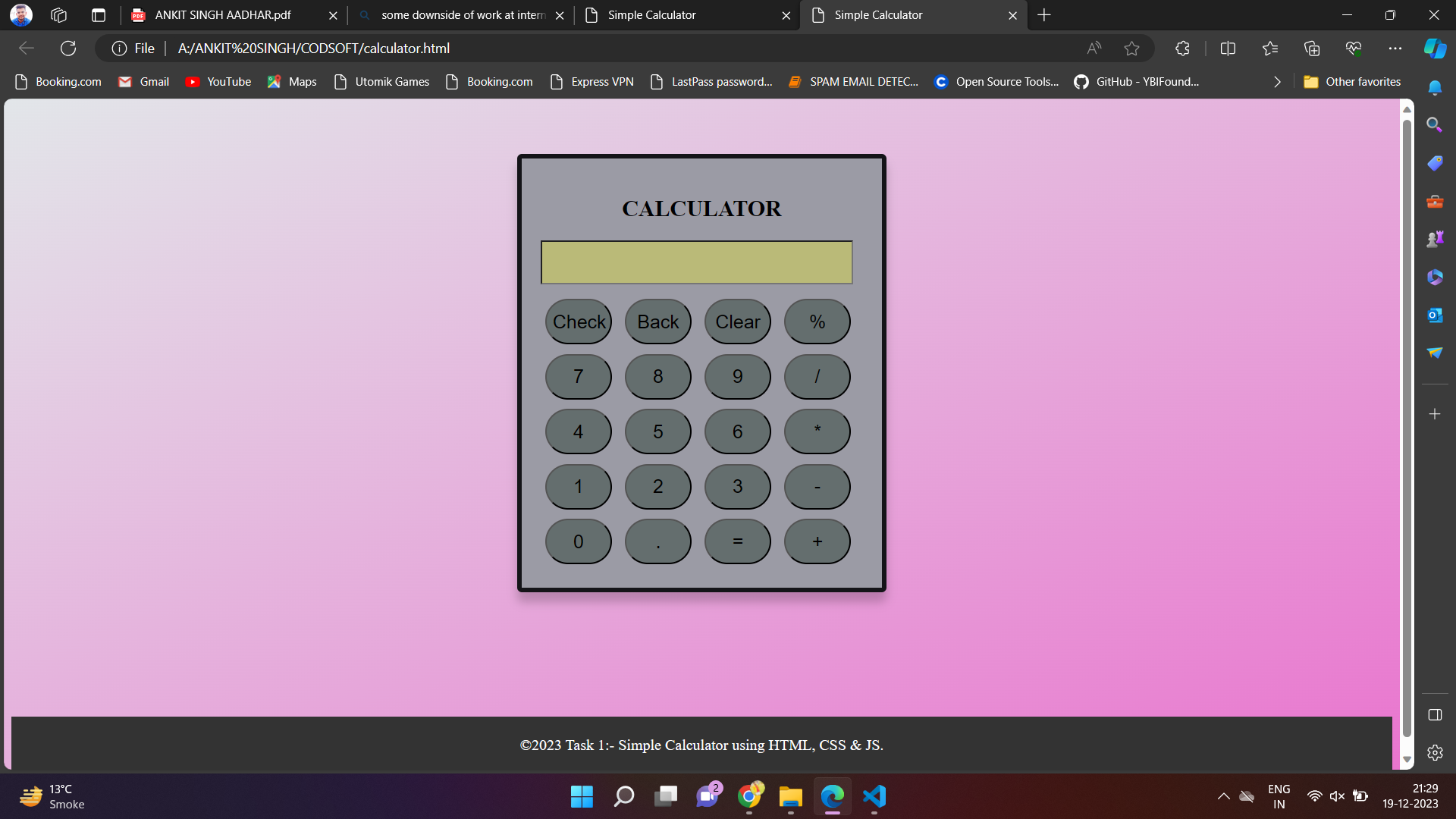Viewport: 1456px width, 819px height.
Task: Open the Maps bookmark
Action: click(292, 81)
